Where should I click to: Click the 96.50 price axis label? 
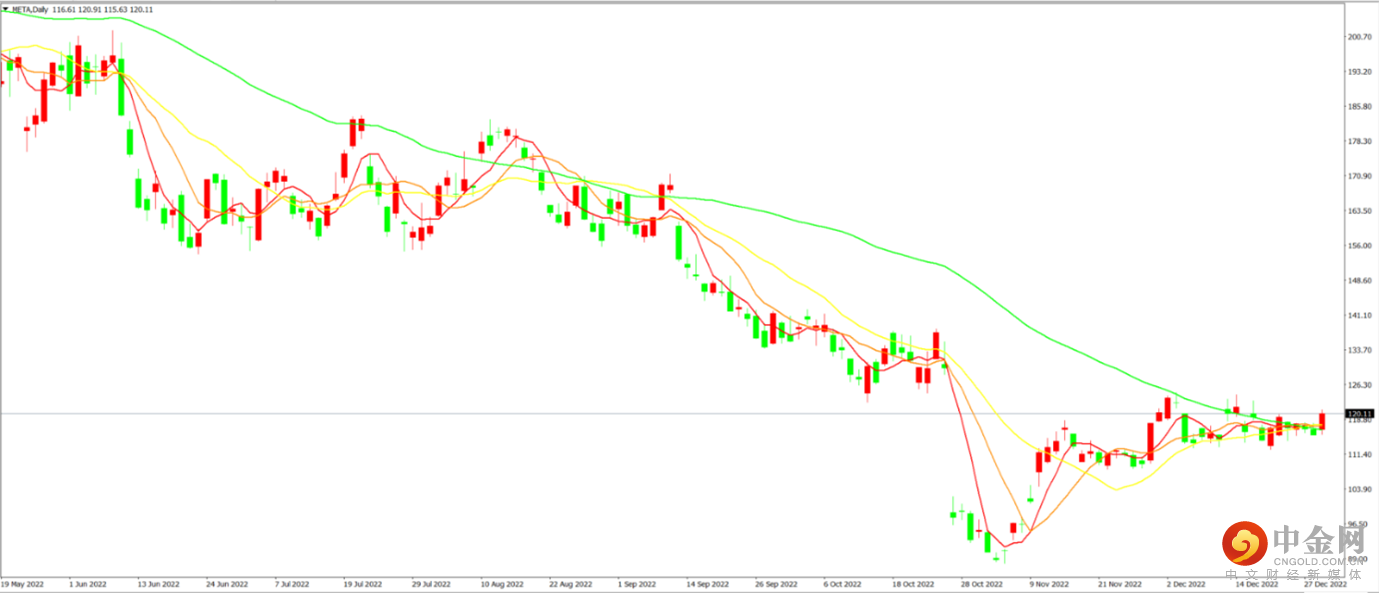pyautogui.click(x=1357, y=525)
